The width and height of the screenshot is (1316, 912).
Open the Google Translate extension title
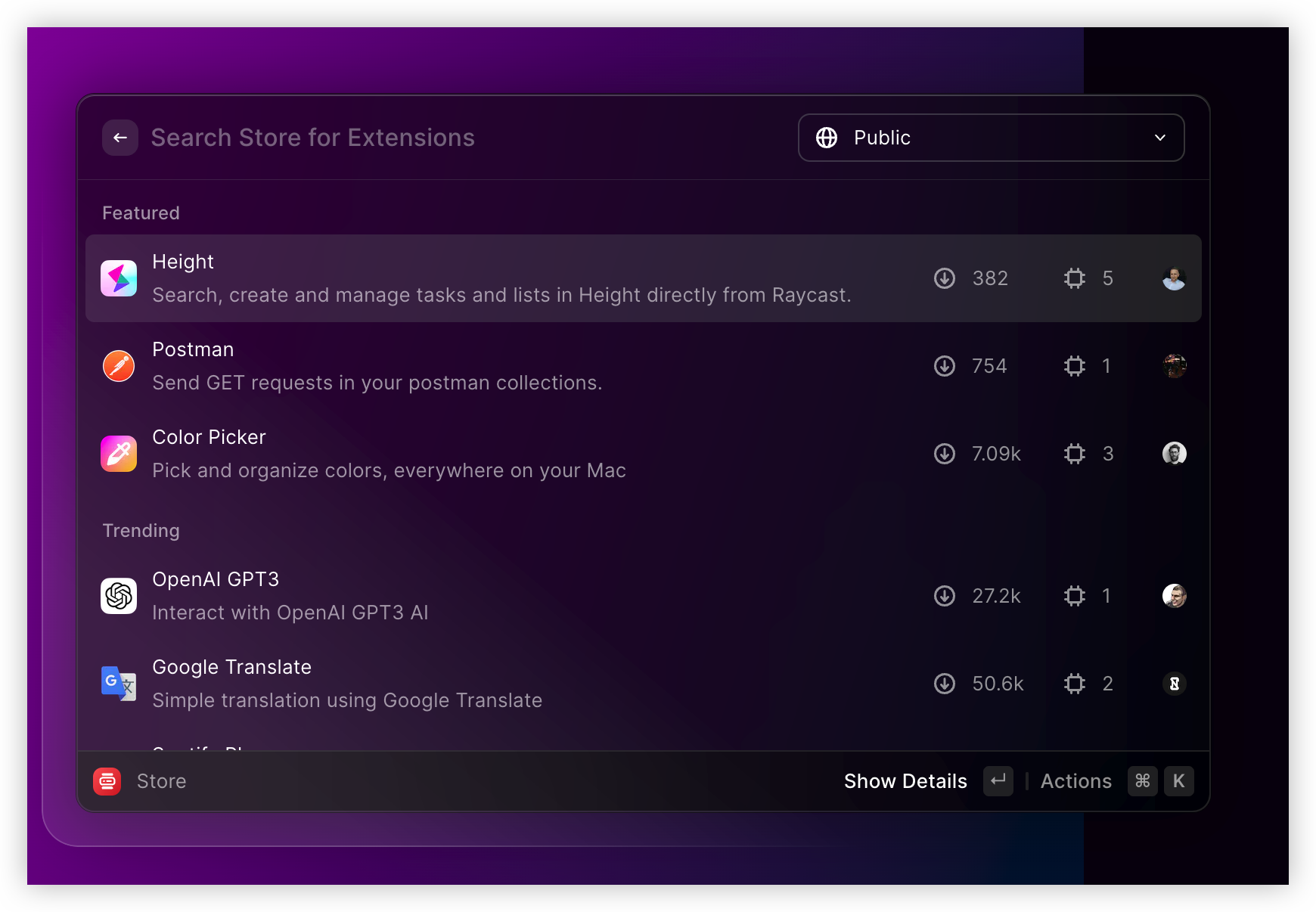[x=231, y=667]
